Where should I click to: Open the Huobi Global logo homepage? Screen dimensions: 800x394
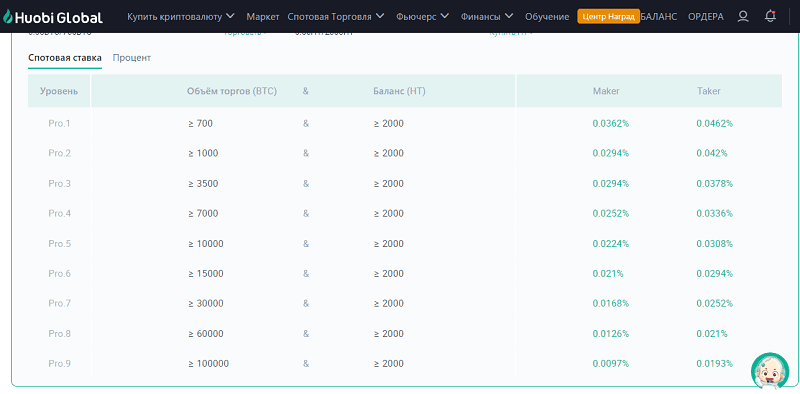53,17
